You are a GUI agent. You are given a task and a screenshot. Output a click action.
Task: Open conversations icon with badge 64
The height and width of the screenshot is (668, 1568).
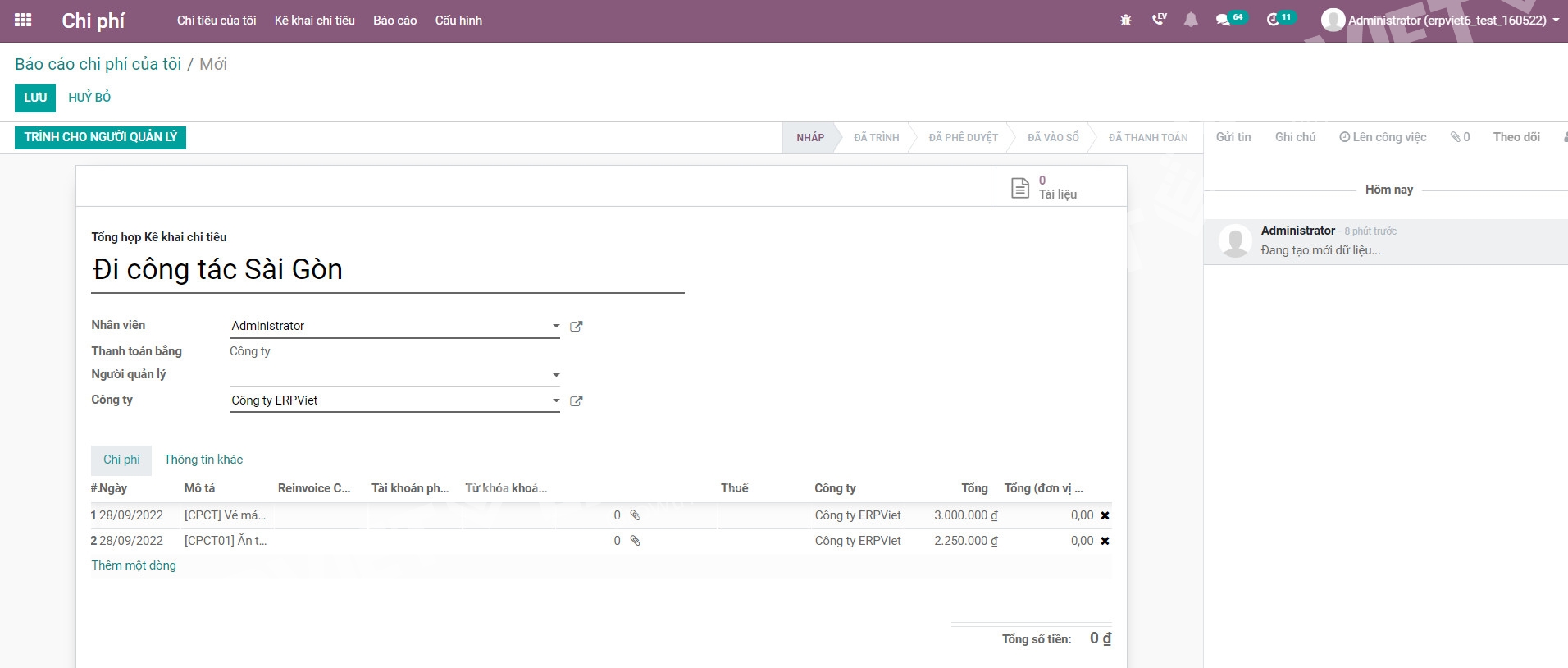click(1231, 19)
